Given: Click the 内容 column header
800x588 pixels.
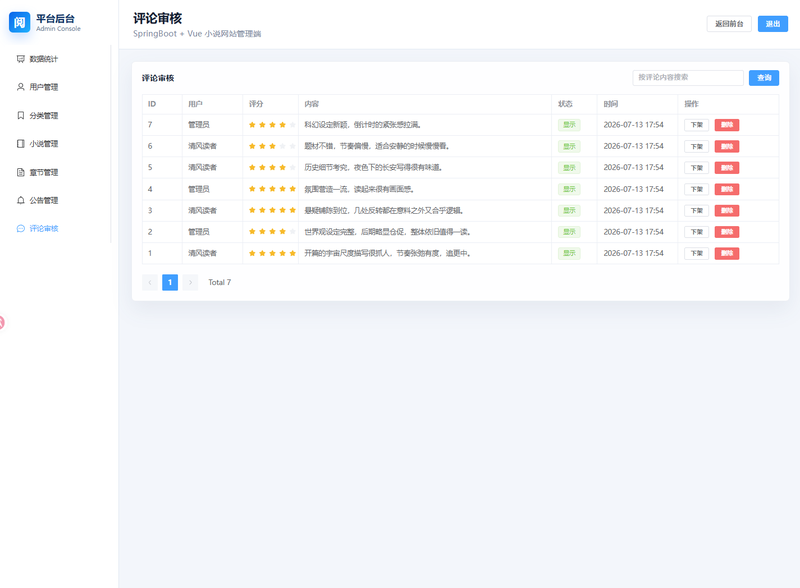Looking at the screenshot, I should click(x=311, y=104).
